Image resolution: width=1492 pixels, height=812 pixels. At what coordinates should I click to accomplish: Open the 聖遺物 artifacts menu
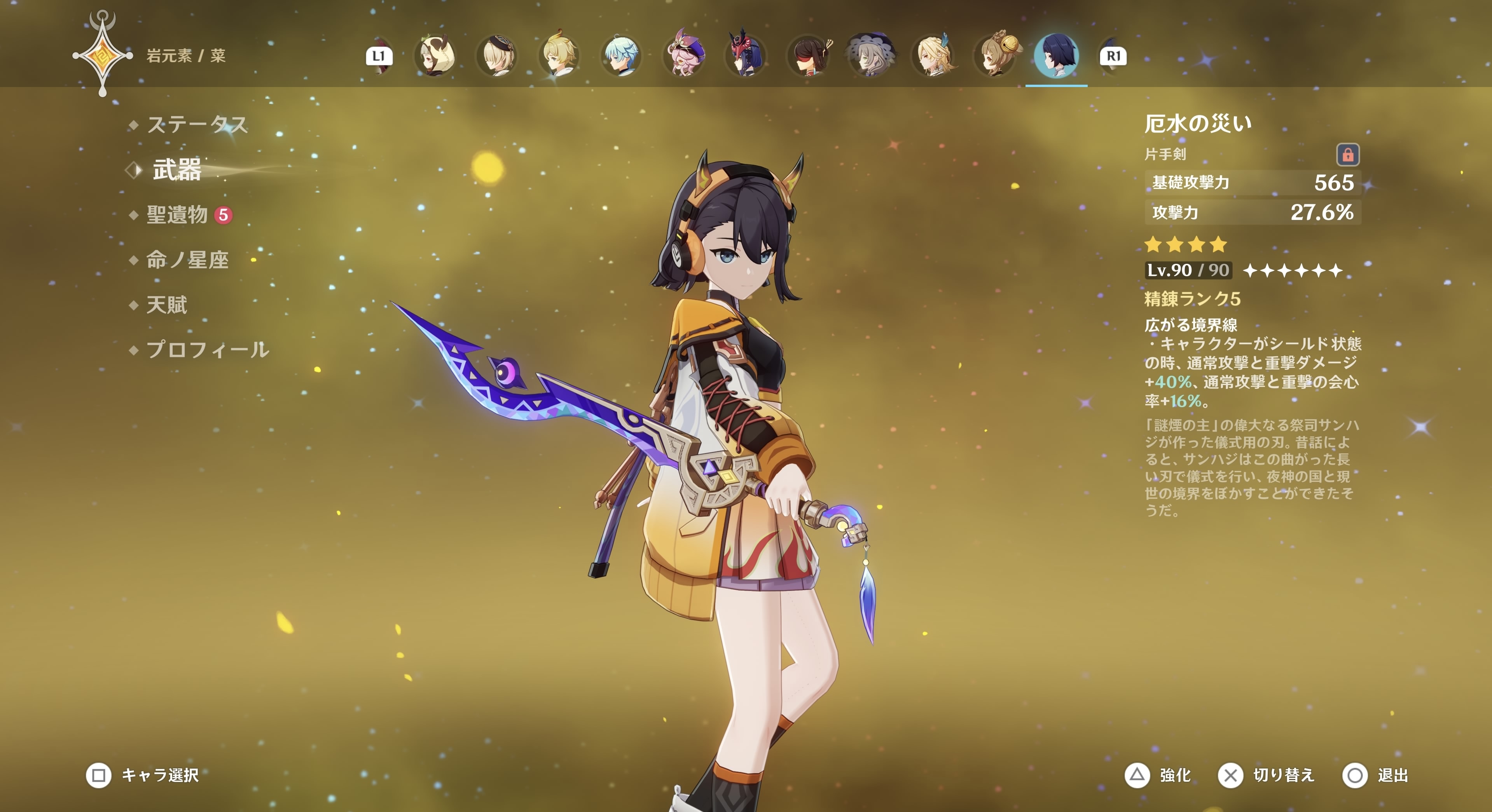point(177,215)
